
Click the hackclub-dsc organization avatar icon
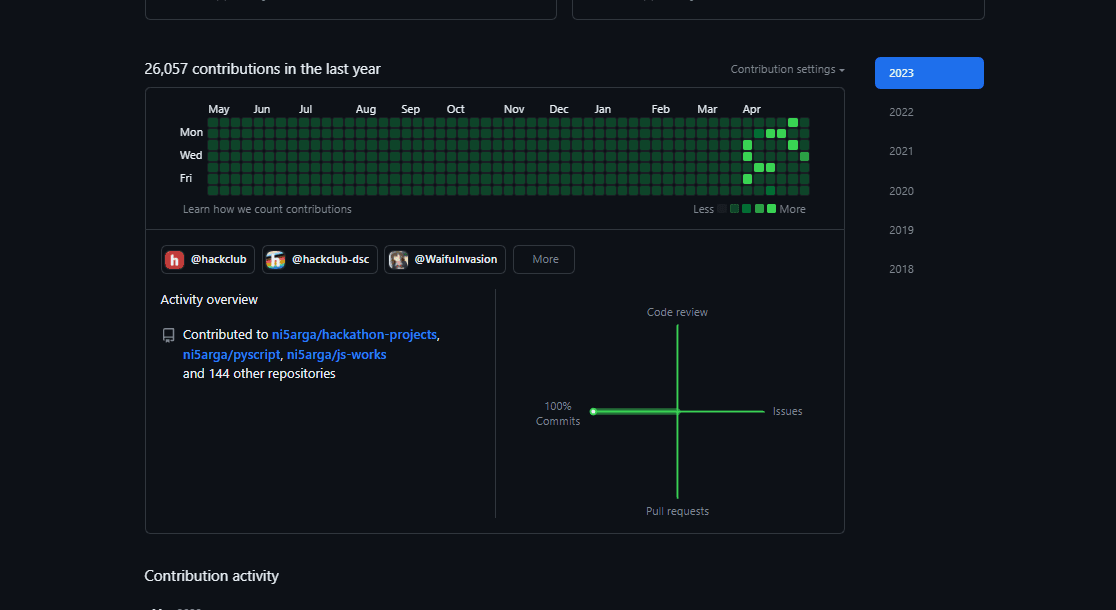276,260
